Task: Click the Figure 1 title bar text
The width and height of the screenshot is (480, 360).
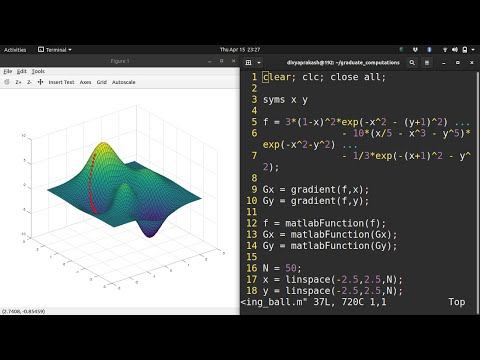Action: (x=120, y=61)
